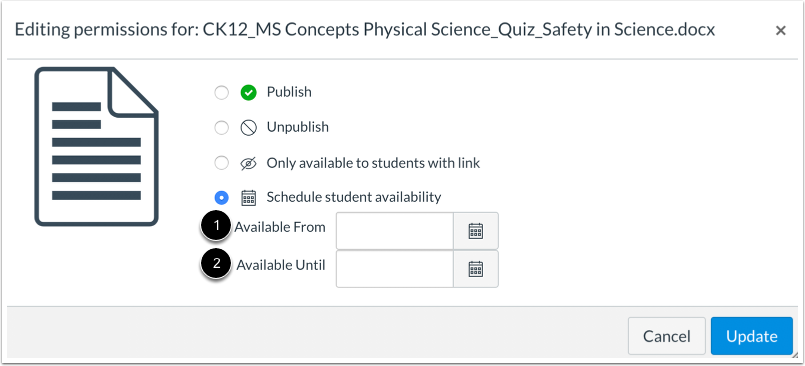Image resolution: width=805 pixels, height=366 pixels.
Task: Click the Cancel button
Action: [667, 336]
